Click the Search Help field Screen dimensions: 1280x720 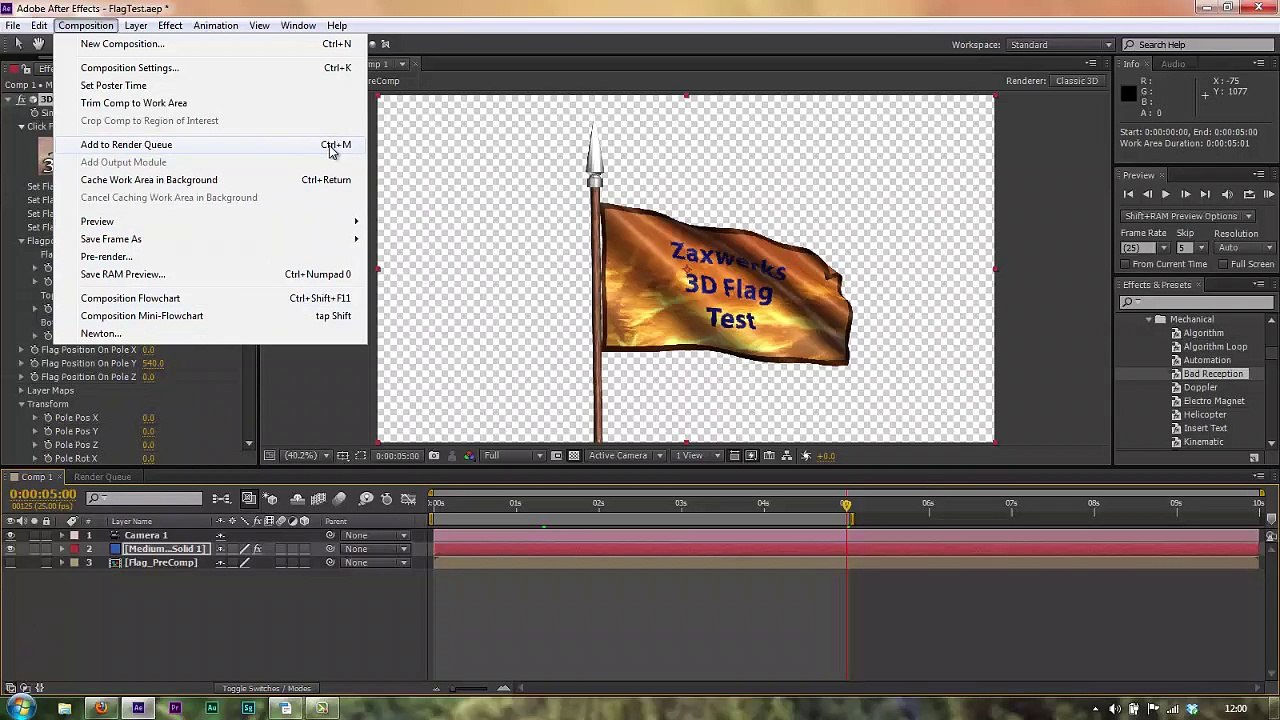click(1197, 45)
